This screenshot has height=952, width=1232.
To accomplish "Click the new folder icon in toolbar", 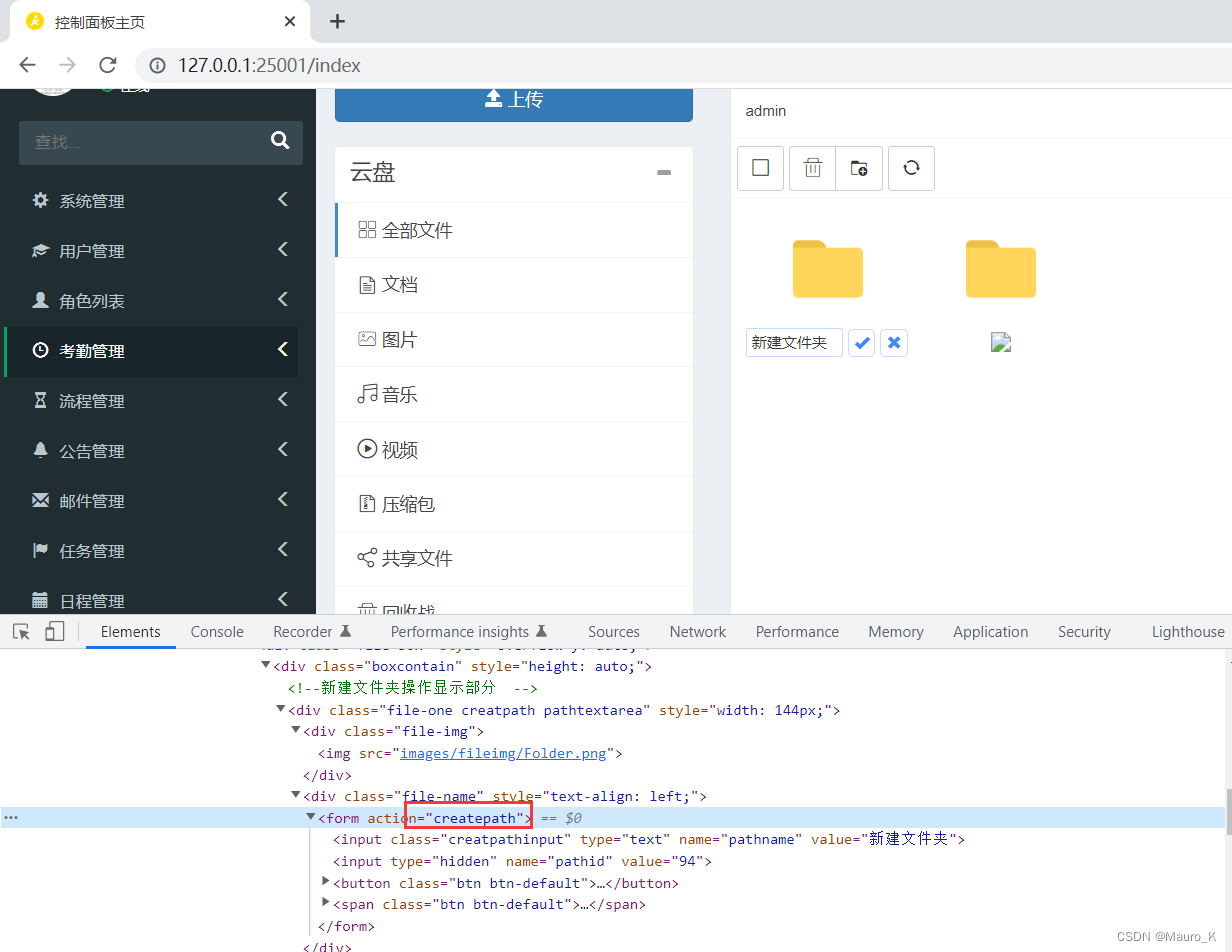I will pyautogui.click(x=859, y=168).
